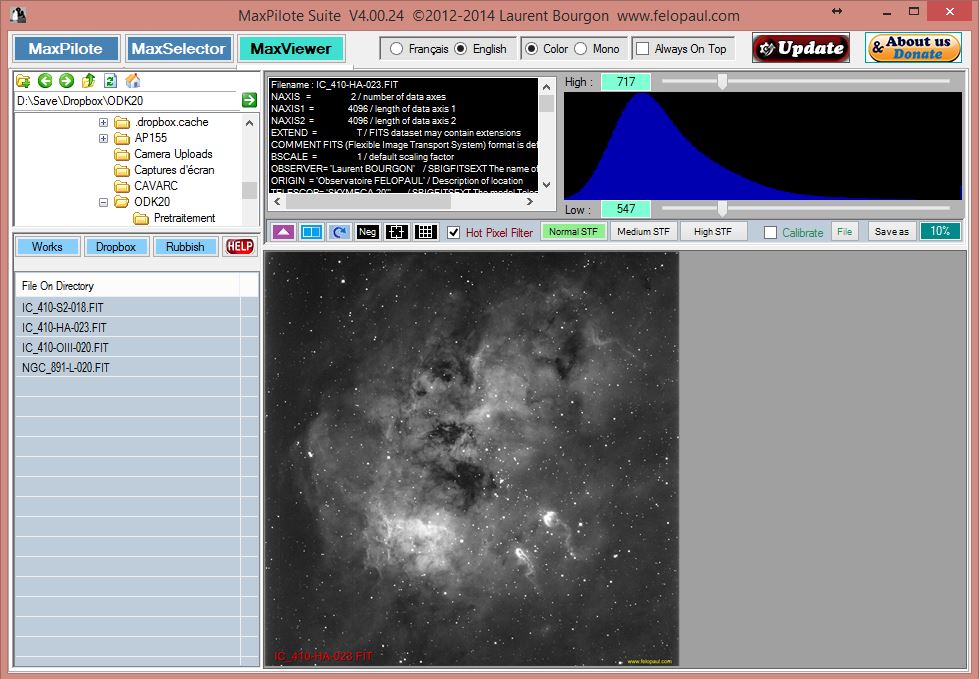Apply Medium STF stretch
The image size is (980, 679).
tap(643, 231)
